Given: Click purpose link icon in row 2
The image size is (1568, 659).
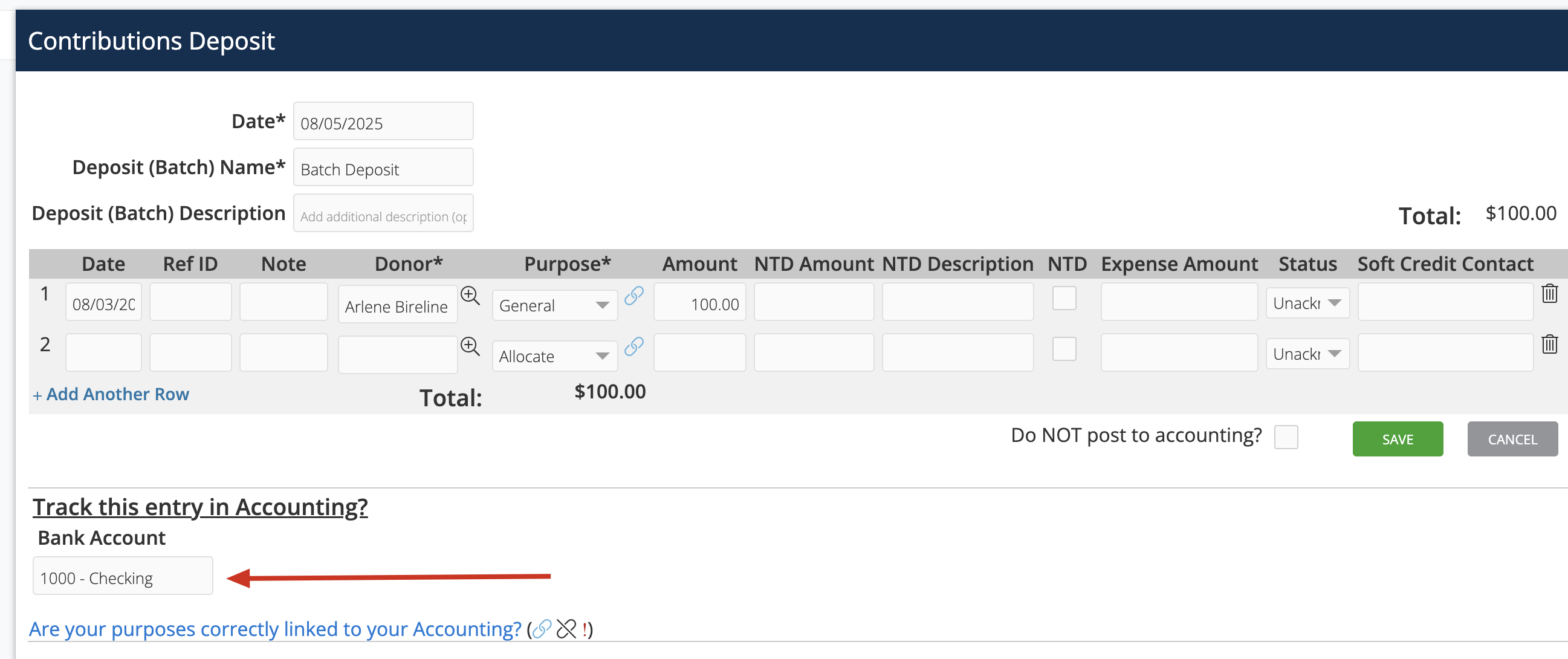Looking at the screenshot, I should [633, 346].
